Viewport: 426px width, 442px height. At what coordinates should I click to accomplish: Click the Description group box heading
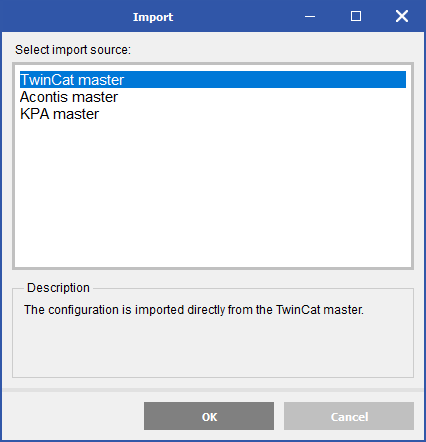pyautogui.click(x=58, y=288)
